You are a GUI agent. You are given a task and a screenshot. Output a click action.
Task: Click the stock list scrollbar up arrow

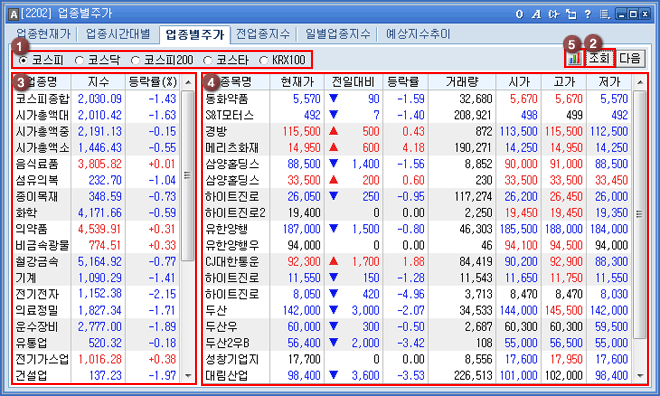pyautogui.click(x=640, y=82)
